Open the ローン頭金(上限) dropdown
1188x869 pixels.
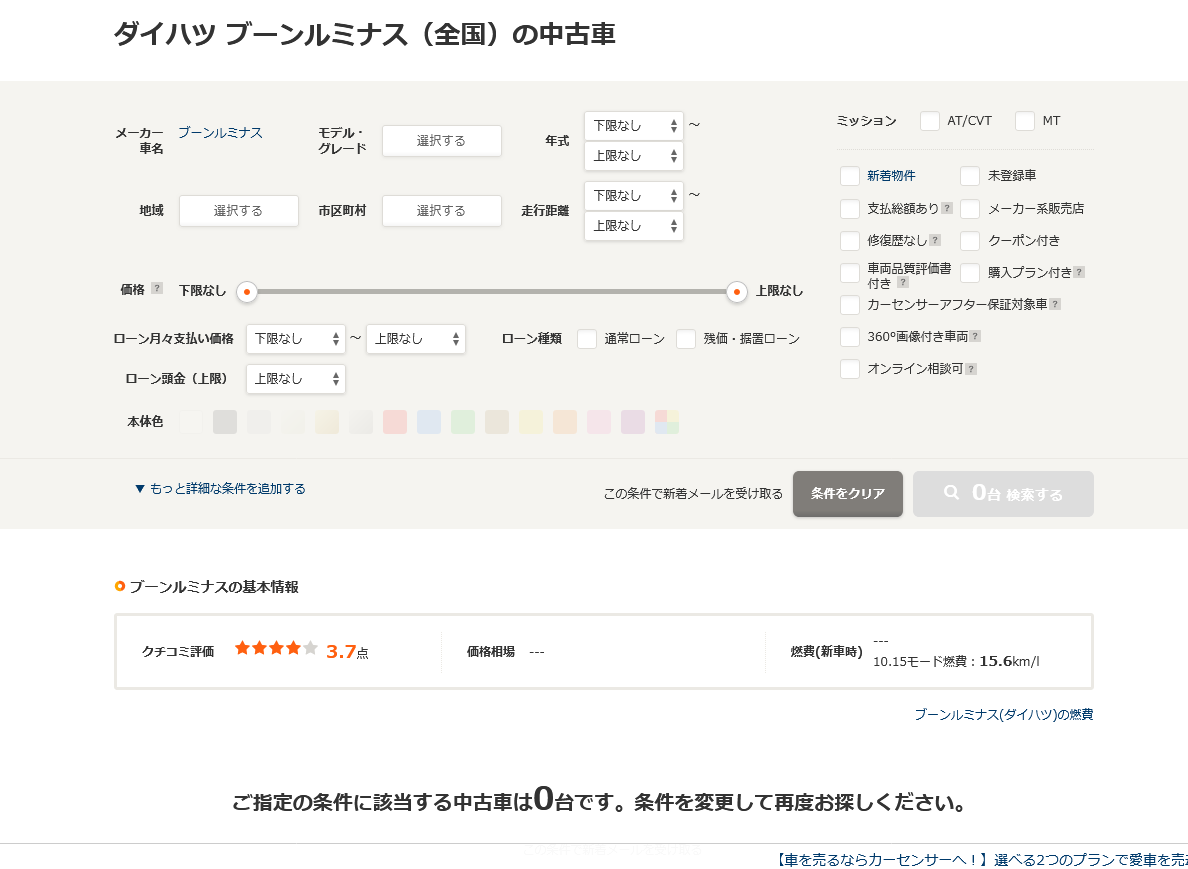coord(295,379)
